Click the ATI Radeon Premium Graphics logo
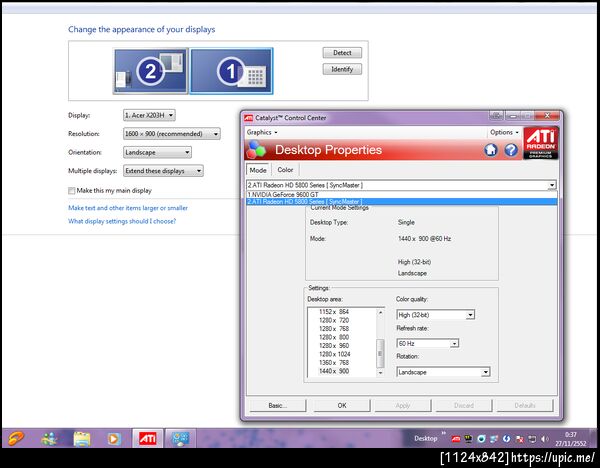600x468 pixels. coord(540,143)
